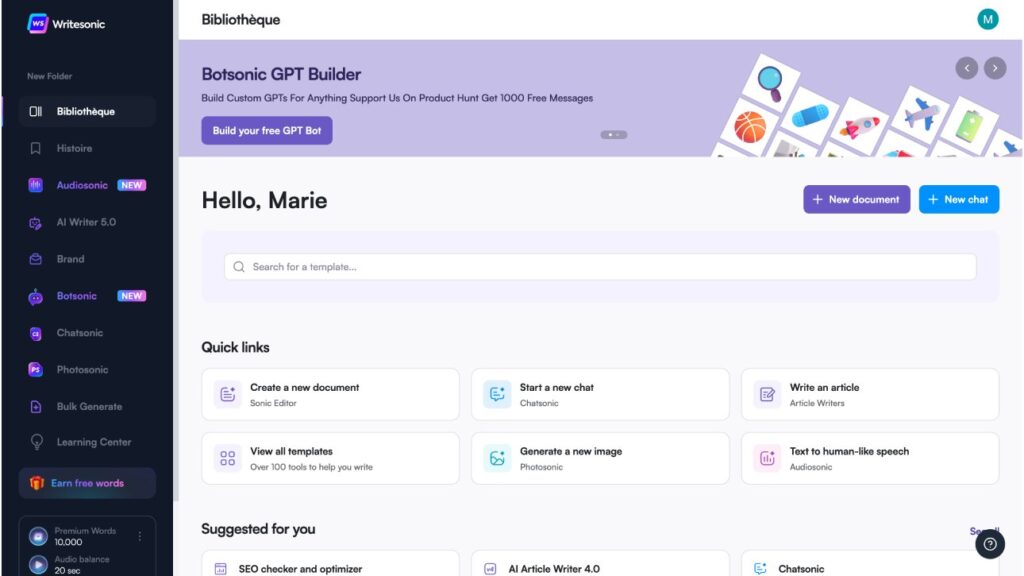Click Build your free GPT Bot
1024x576 pixels.
tap(266, 131)
